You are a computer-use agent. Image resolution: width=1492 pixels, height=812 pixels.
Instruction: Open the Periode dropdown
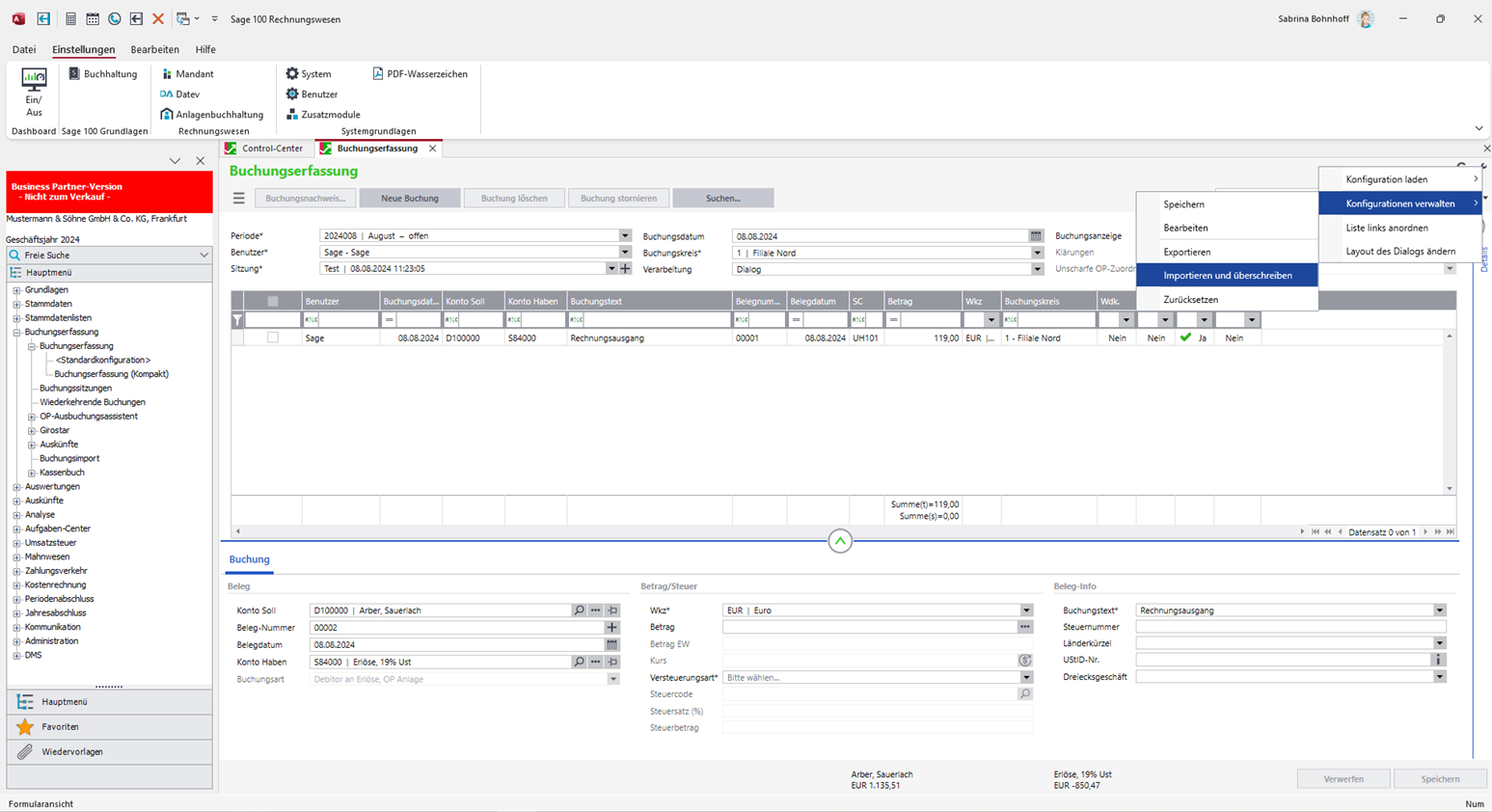625,236
